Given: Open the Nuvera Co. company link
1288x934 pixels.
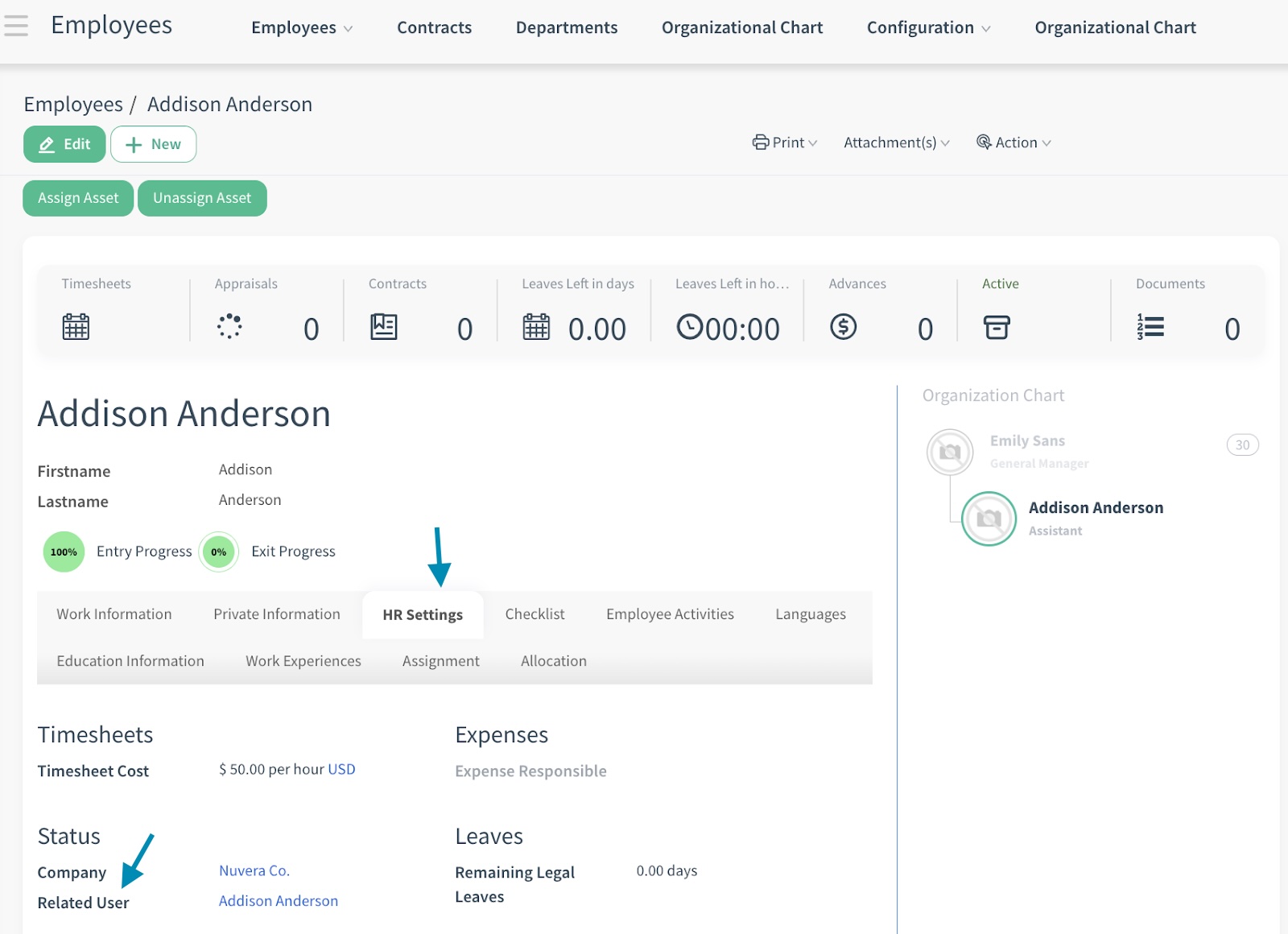Looking at the screenshot, I should coord(254,871).
